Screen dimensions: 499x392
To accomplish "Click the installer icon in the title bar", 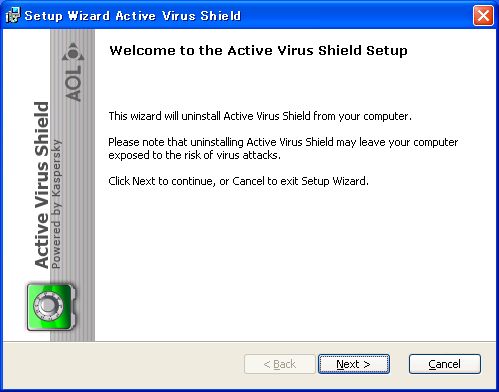I will pos(13,15).
